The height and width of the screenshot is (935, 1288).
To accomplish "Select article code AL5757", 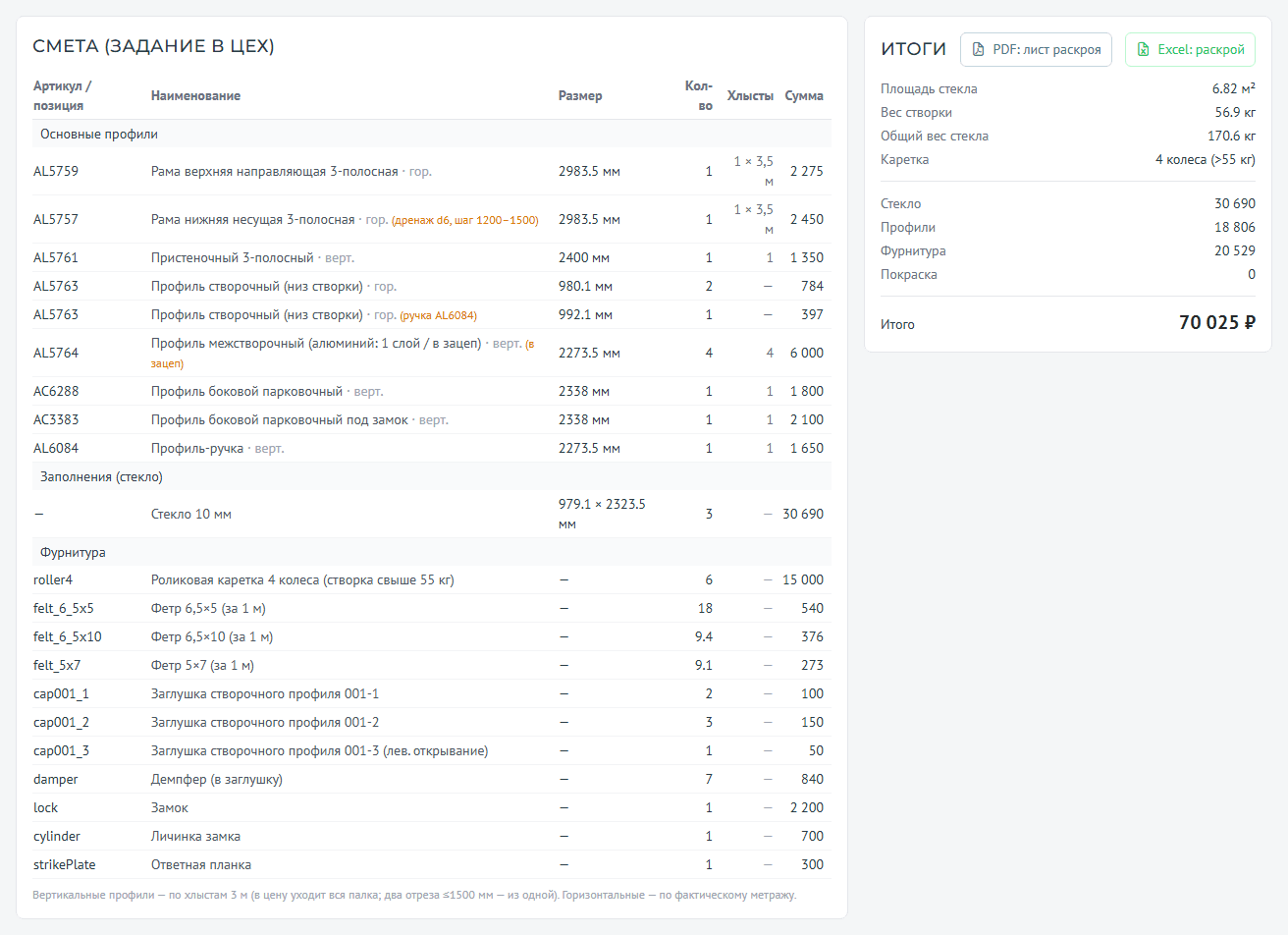I will click(56, 219).
